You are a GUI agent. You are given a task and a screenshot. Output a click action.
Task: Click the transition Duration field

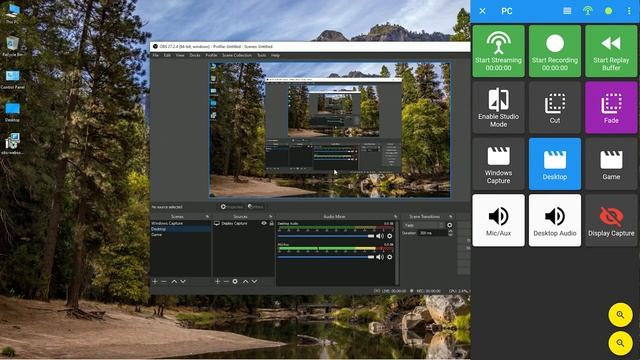pos(433,233)
